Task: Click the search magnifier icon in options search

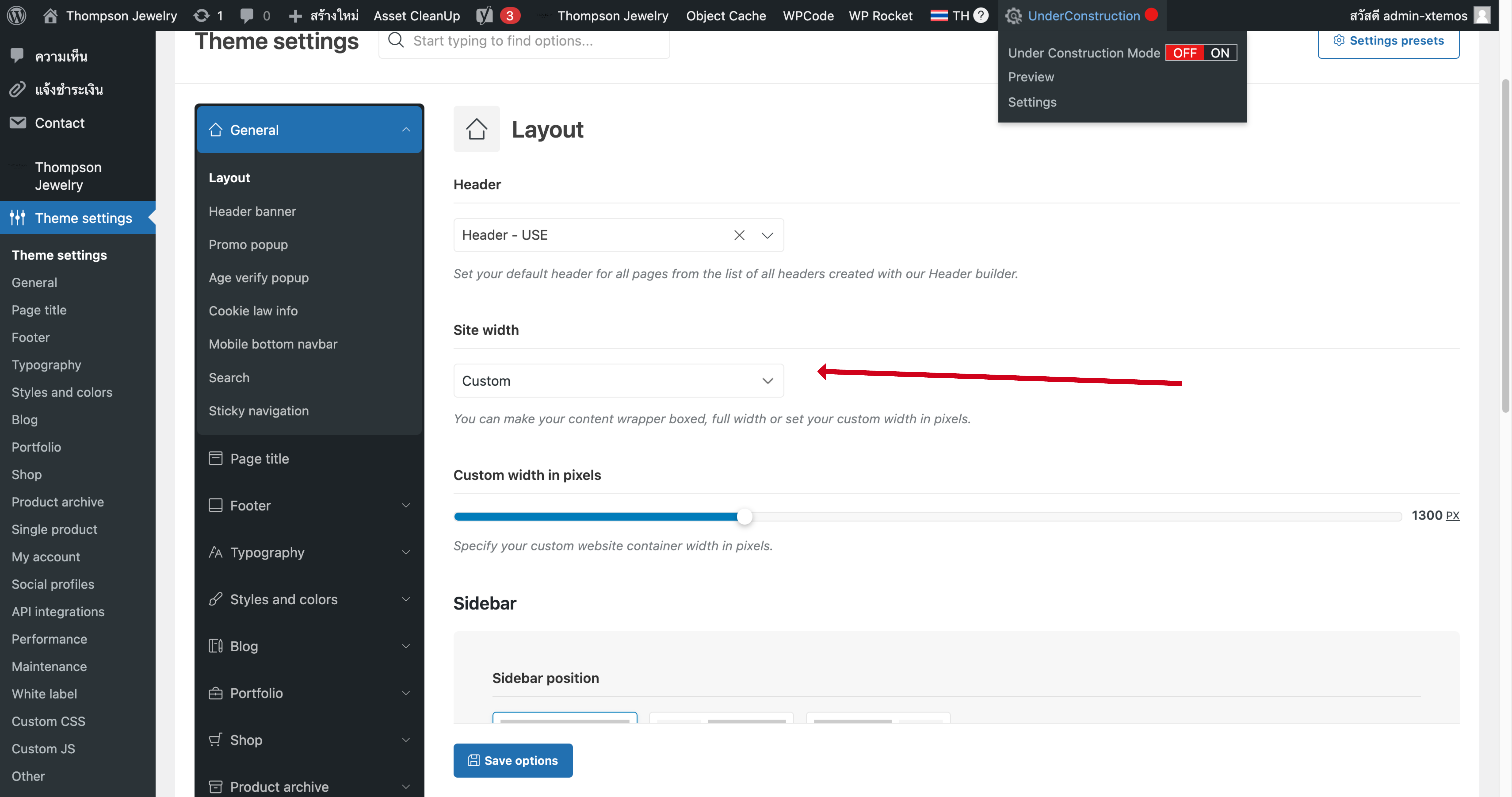Action: (x=396, y=40)
